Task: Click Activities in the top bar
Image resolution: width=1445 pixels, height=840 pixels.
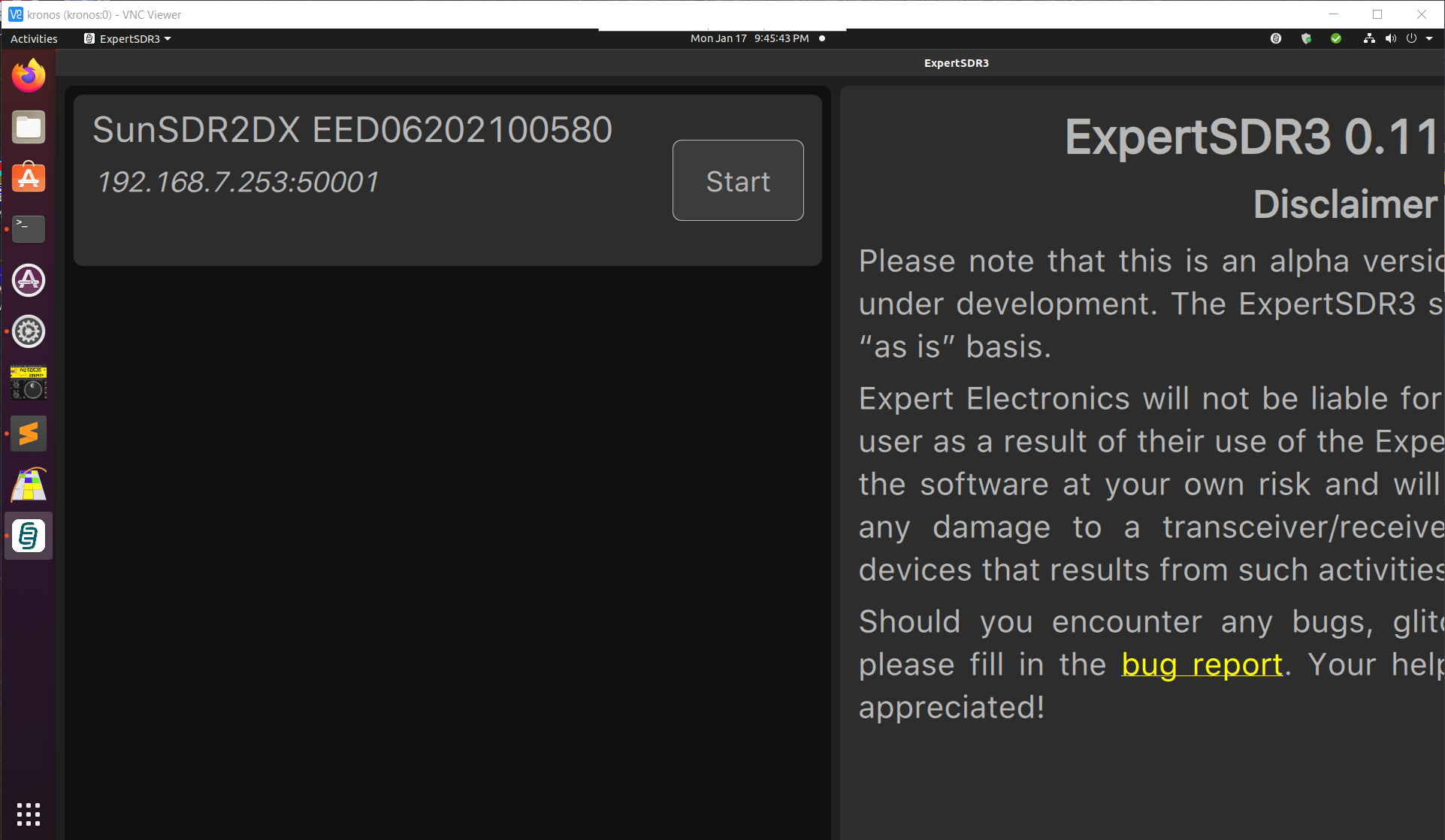Action: [33, 38]
